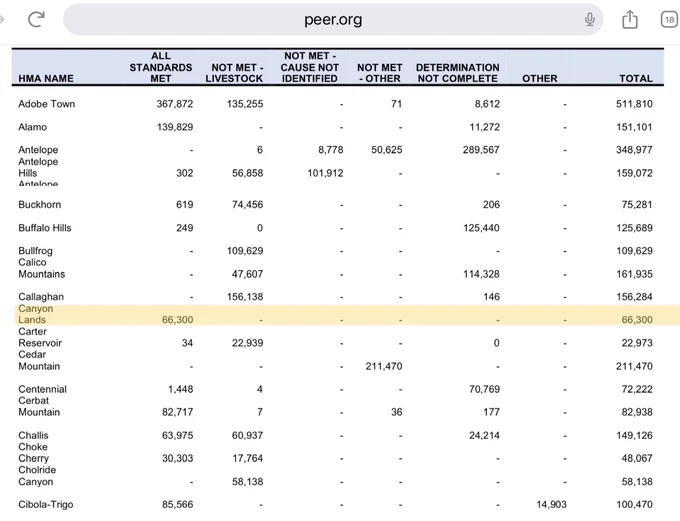Viewport: 680px width, 521px height.
Task: Select the Antelope Hills total 159,072
Action: [x=634, y=174]
